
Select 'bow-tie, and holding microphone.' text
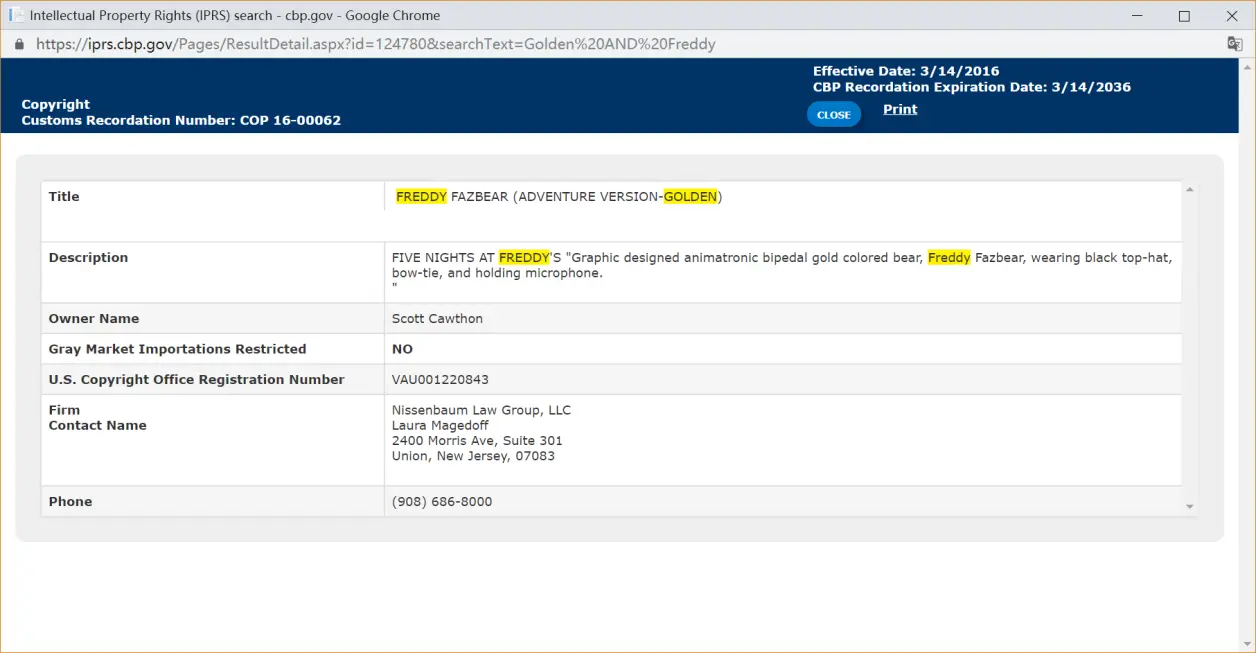coord(497,273)
